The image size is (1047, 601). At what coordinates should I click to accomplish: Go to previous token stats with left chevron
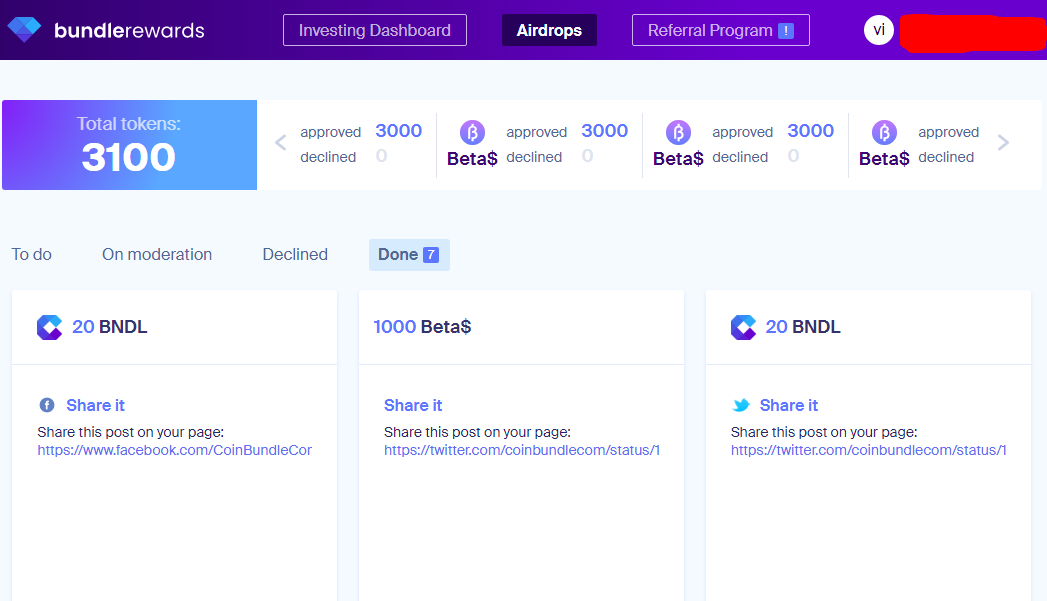pyautogui.click(x=280, y=142)
